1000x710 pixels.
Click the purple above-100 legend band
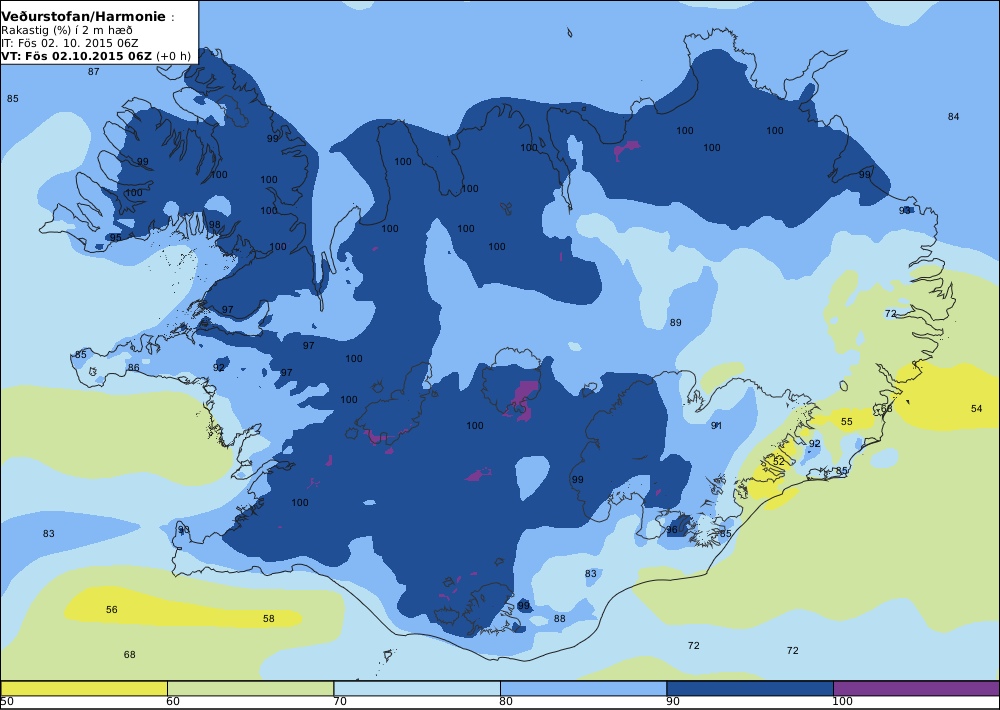tap(916, 688)
